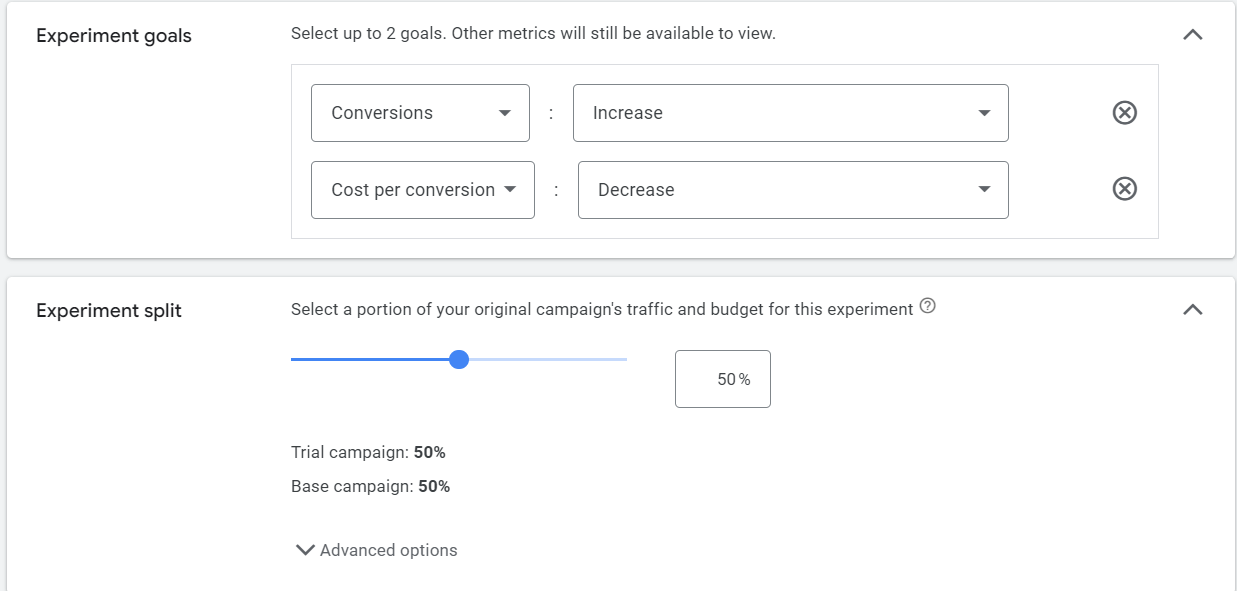Screen dimensions: 1237x591
Task: Click the Experiment split heading
Action: (109, 311)
